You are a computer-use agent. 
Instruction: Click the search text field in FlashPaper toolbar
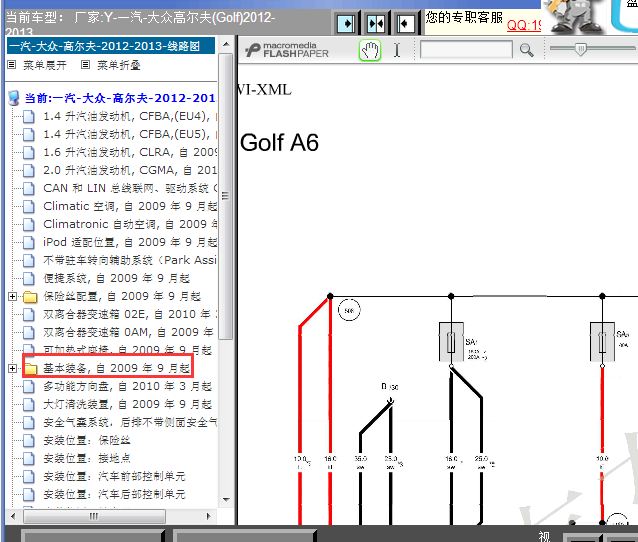(x=466, y=50)
